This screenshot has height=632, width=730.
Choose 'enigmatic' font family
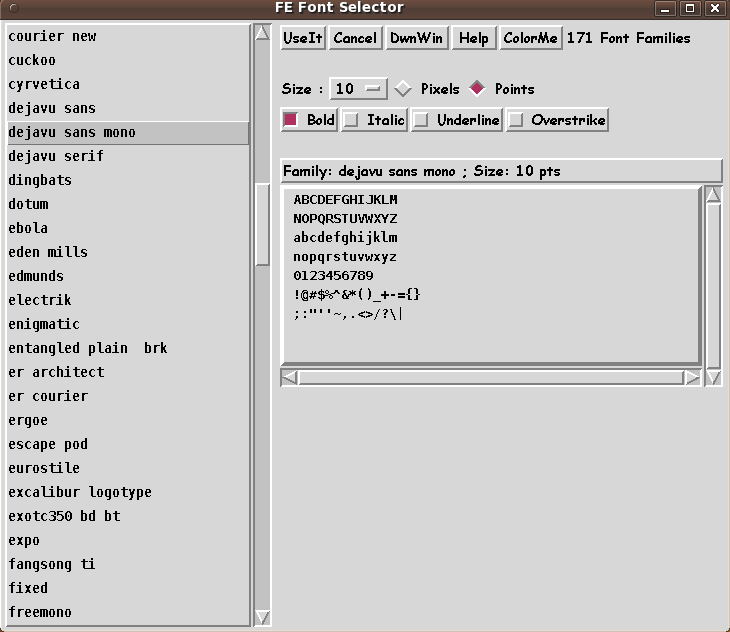pyautogui.click(x=128, y=324)
